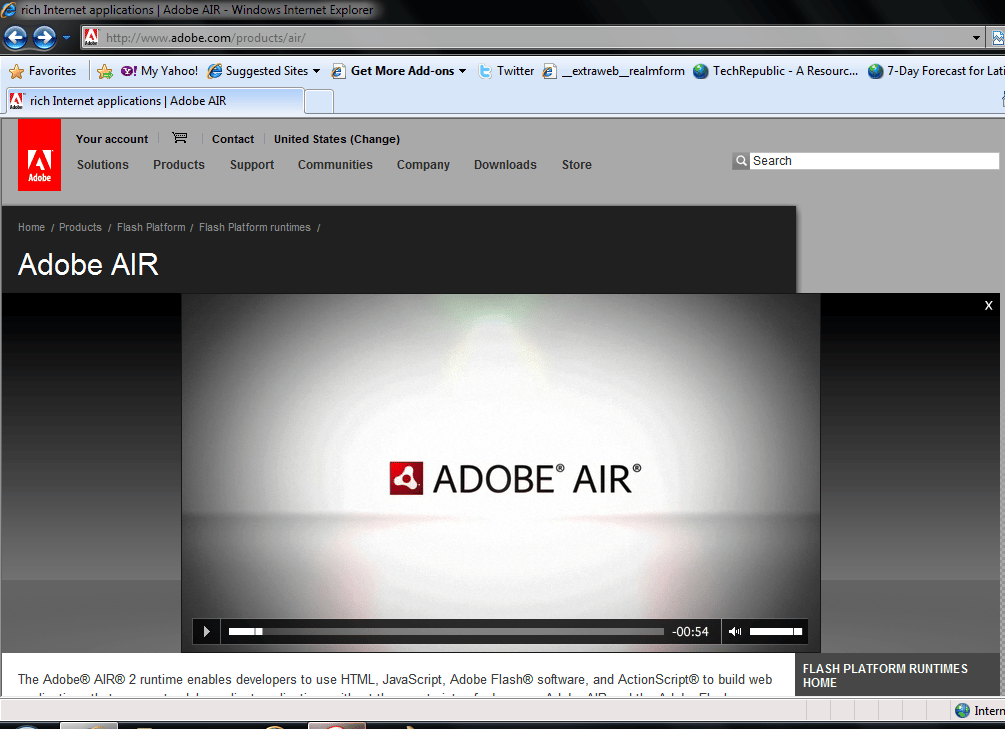Screen dimensions: 1005x729
Task: Click the video remaining time -00:54
Action: (x=690, y=632)
